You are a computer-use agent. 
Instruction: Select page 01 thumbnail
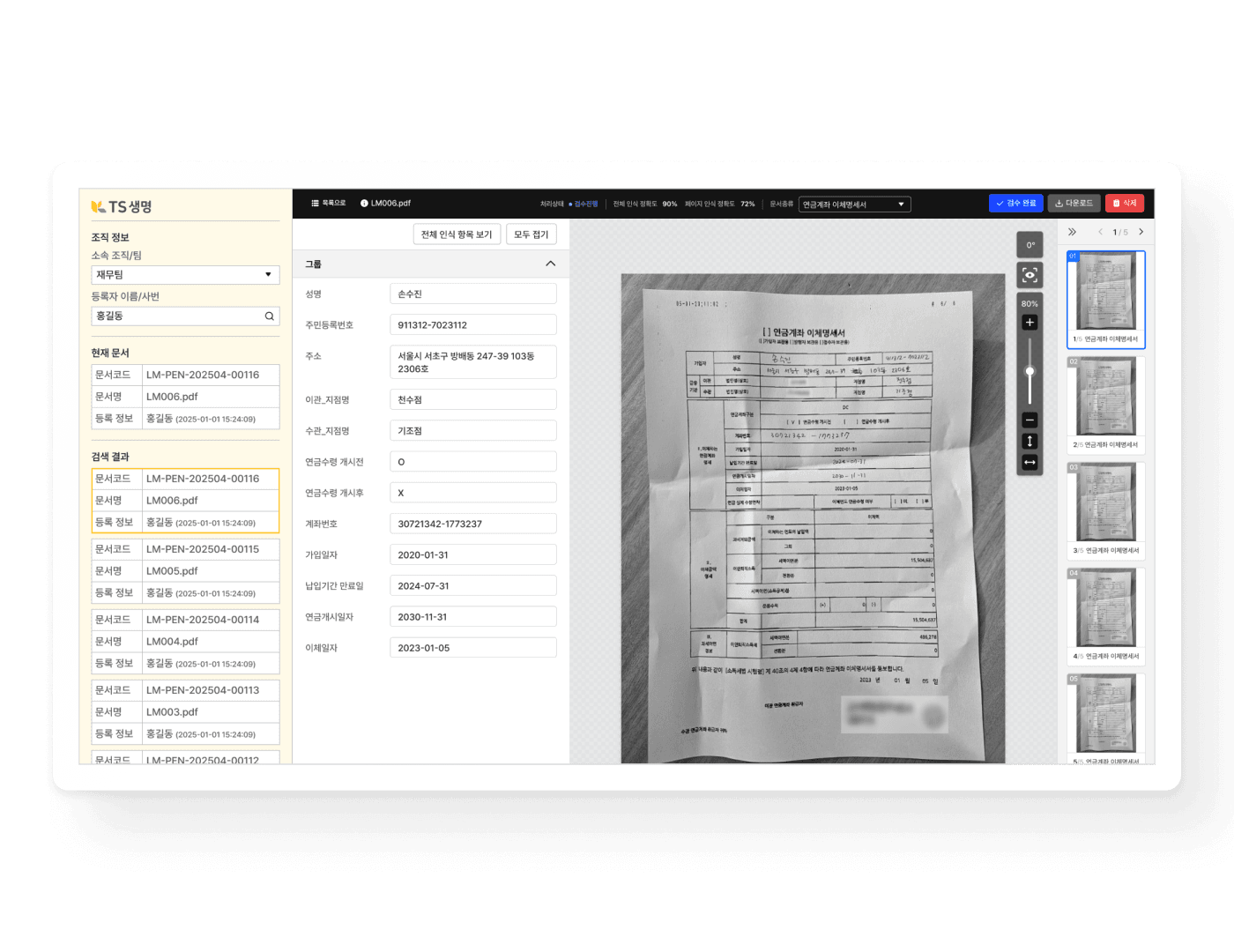pyautogui.click(x=1105, y=300)
